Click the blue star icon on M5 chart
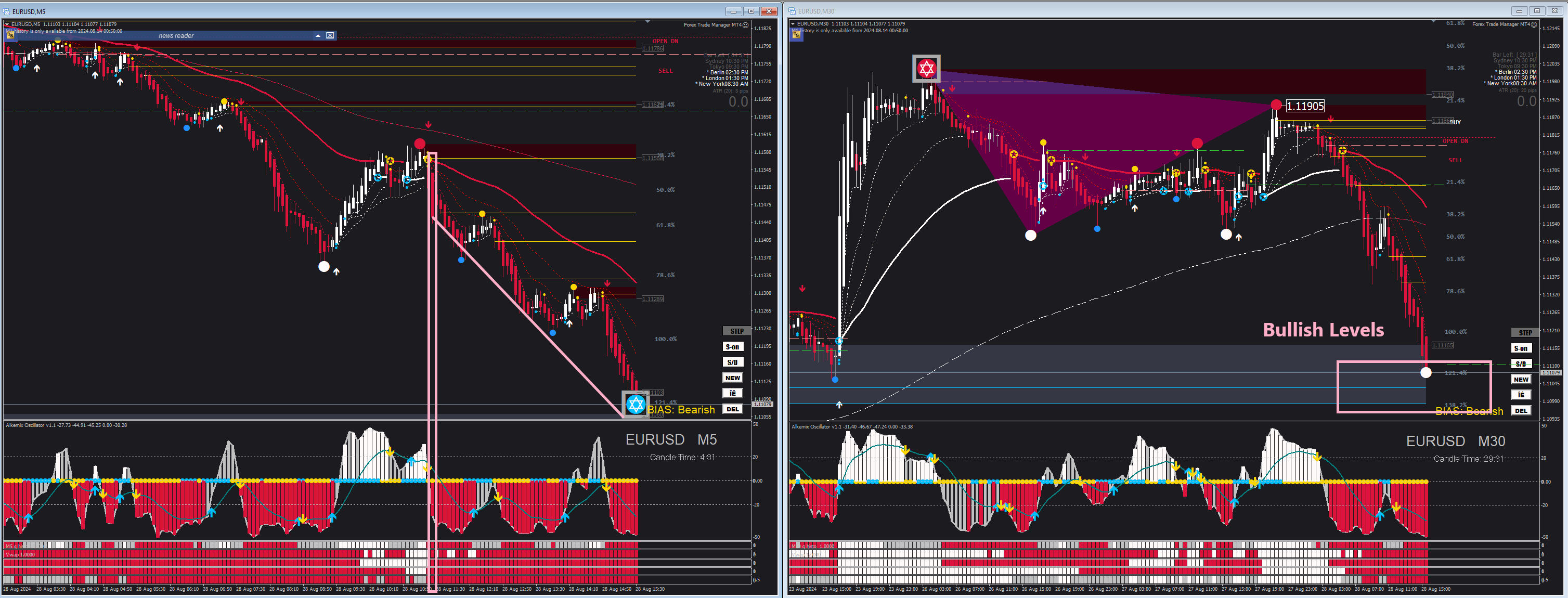Viewport: 1568px width, 598px height. 635,404
